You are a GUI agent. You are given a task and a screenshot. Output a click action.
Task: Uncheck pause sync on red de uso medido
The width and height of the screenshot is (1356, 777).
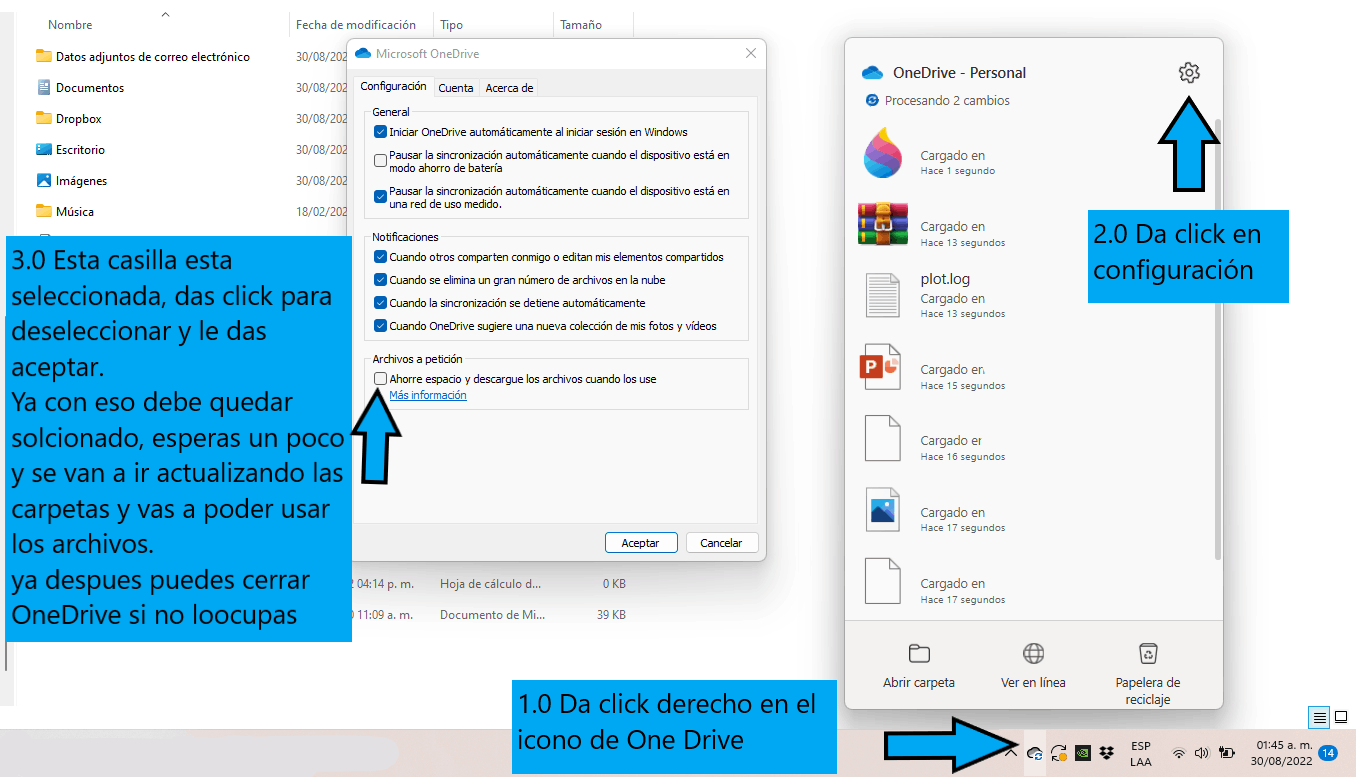coord(380,196)
